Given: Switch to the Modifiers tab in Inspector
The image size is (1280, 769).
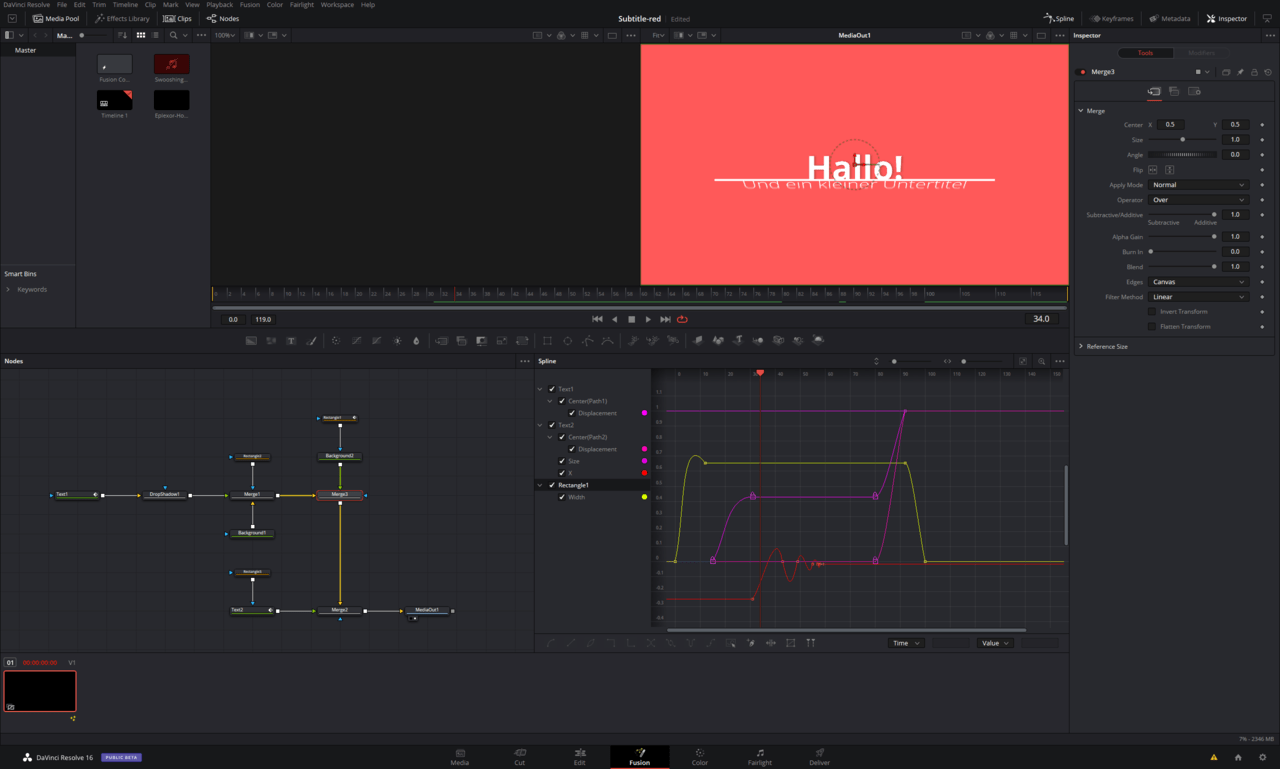Looking at the screenshot, I should [x=1201, y=53].
